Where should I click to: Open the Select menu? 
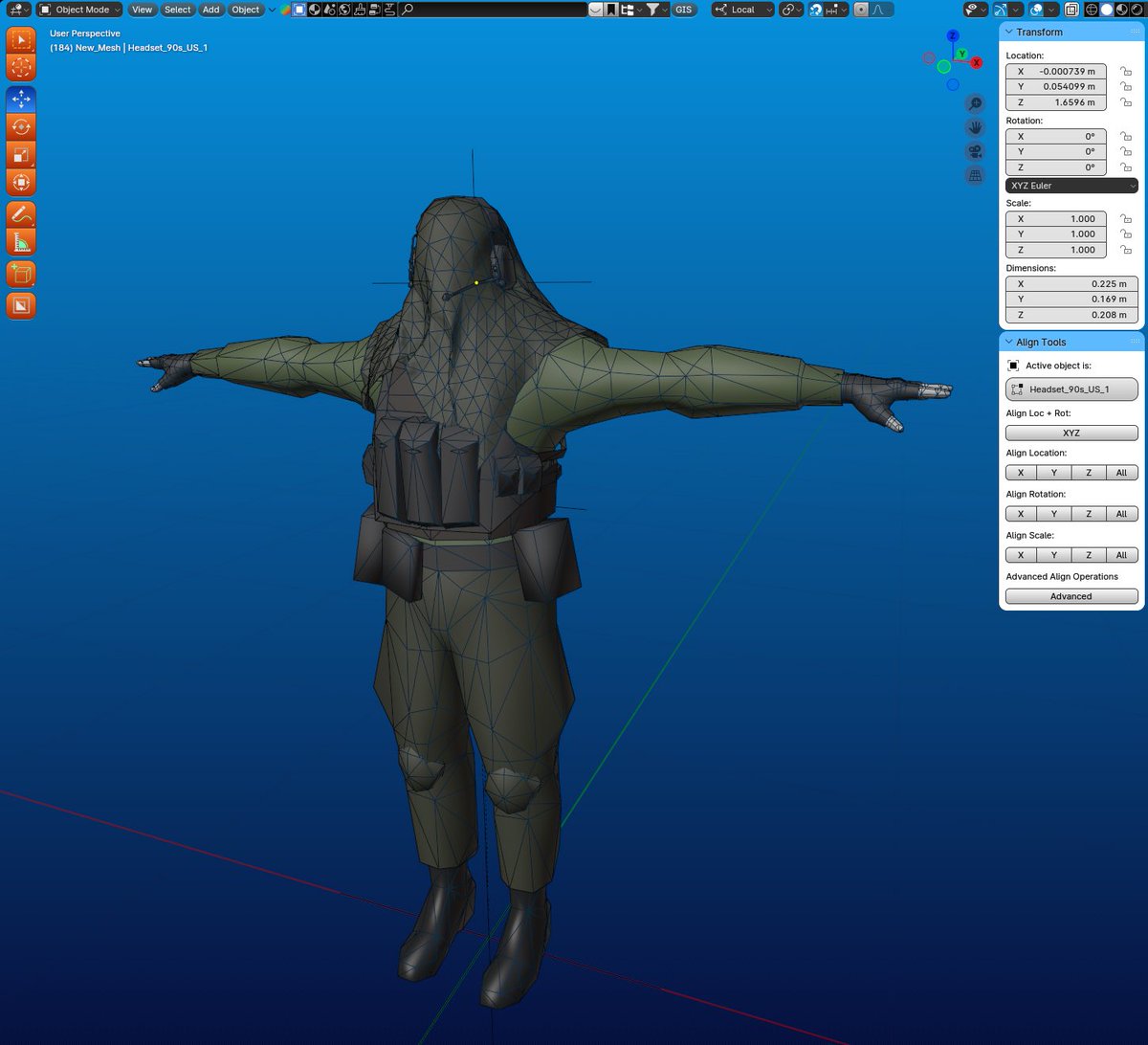point(177,10)
